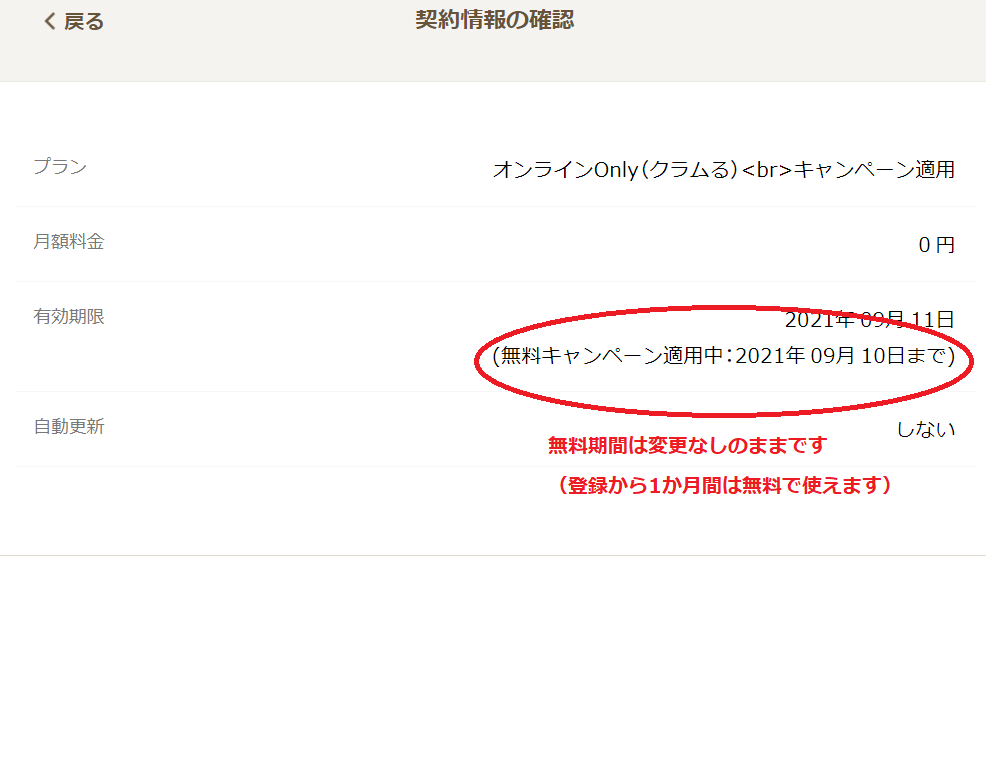The height and width of the screenshot is (779, 986).
Task: Click the キャンペーン適用 text in plan value
Action: (x=874, y=169)
